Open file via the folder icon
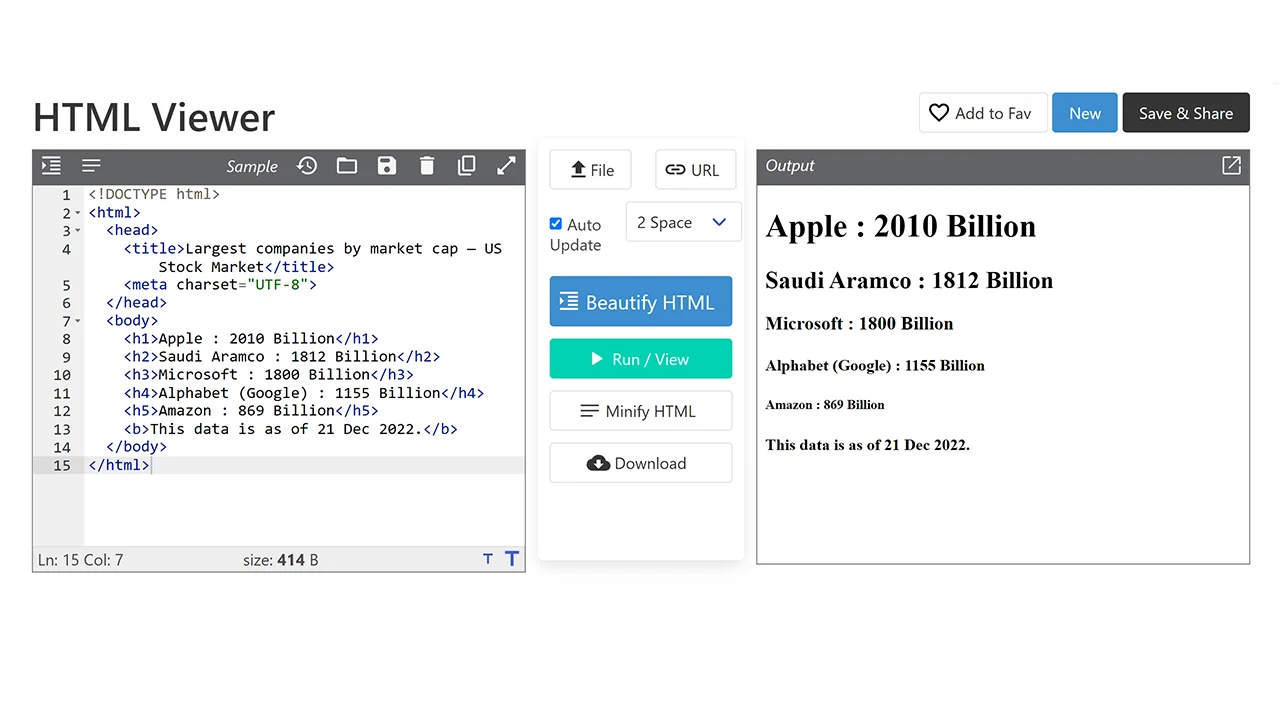The width and height of the screenshot is (1280, 720). click(347, 166)
